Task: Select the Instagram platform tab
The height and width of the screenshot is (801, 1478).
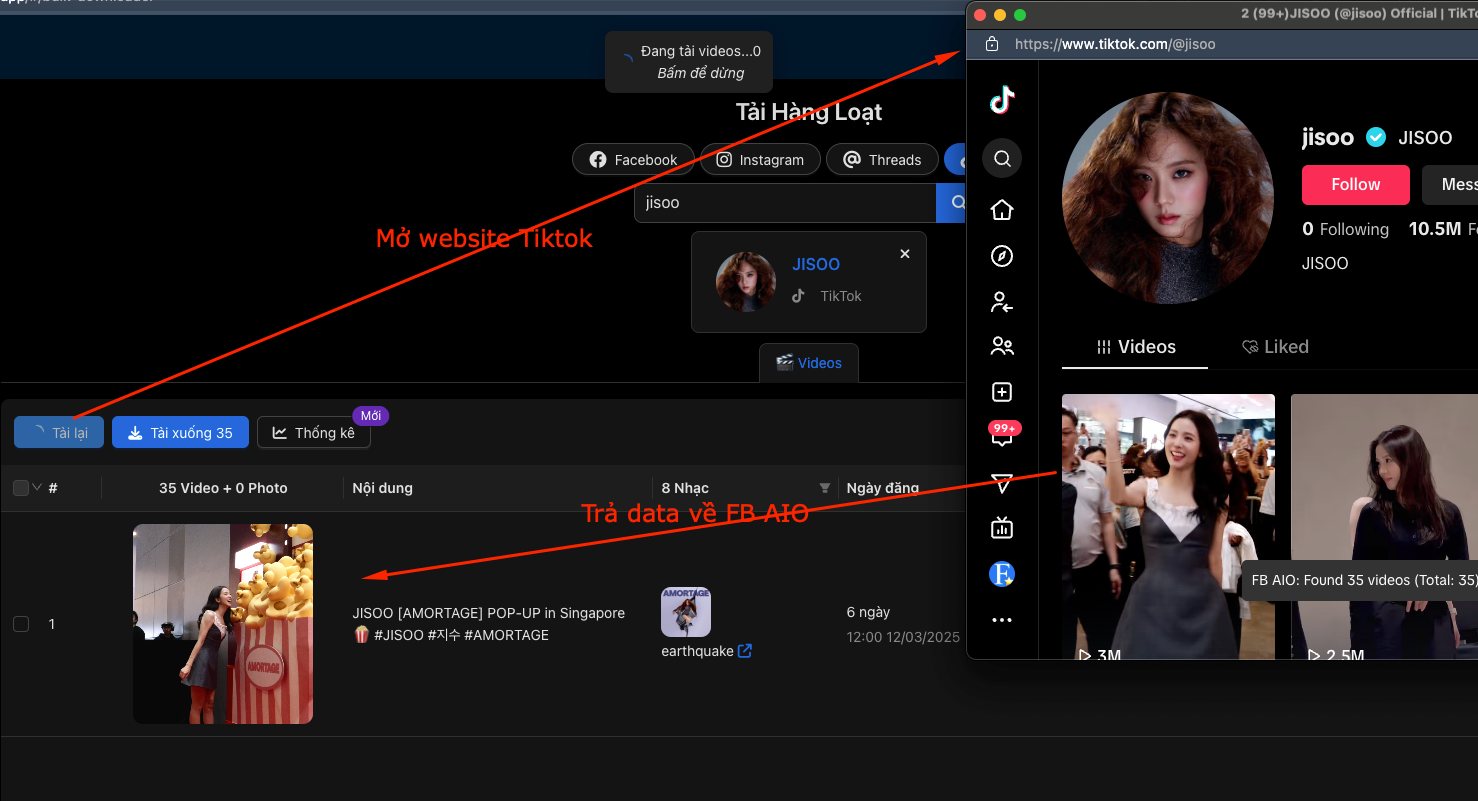Action: (x=760, y=160)
